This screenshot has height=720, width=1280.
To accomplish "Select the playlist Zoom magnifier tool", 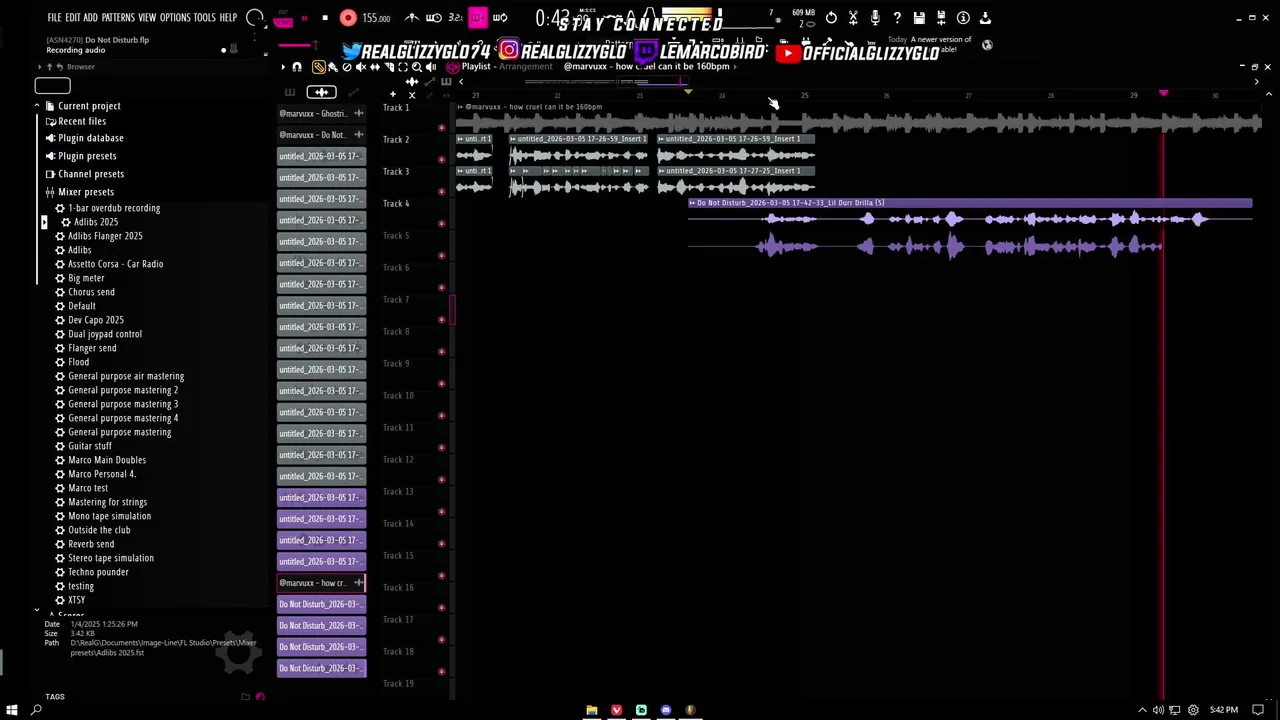I will click(x=417, y=67).
